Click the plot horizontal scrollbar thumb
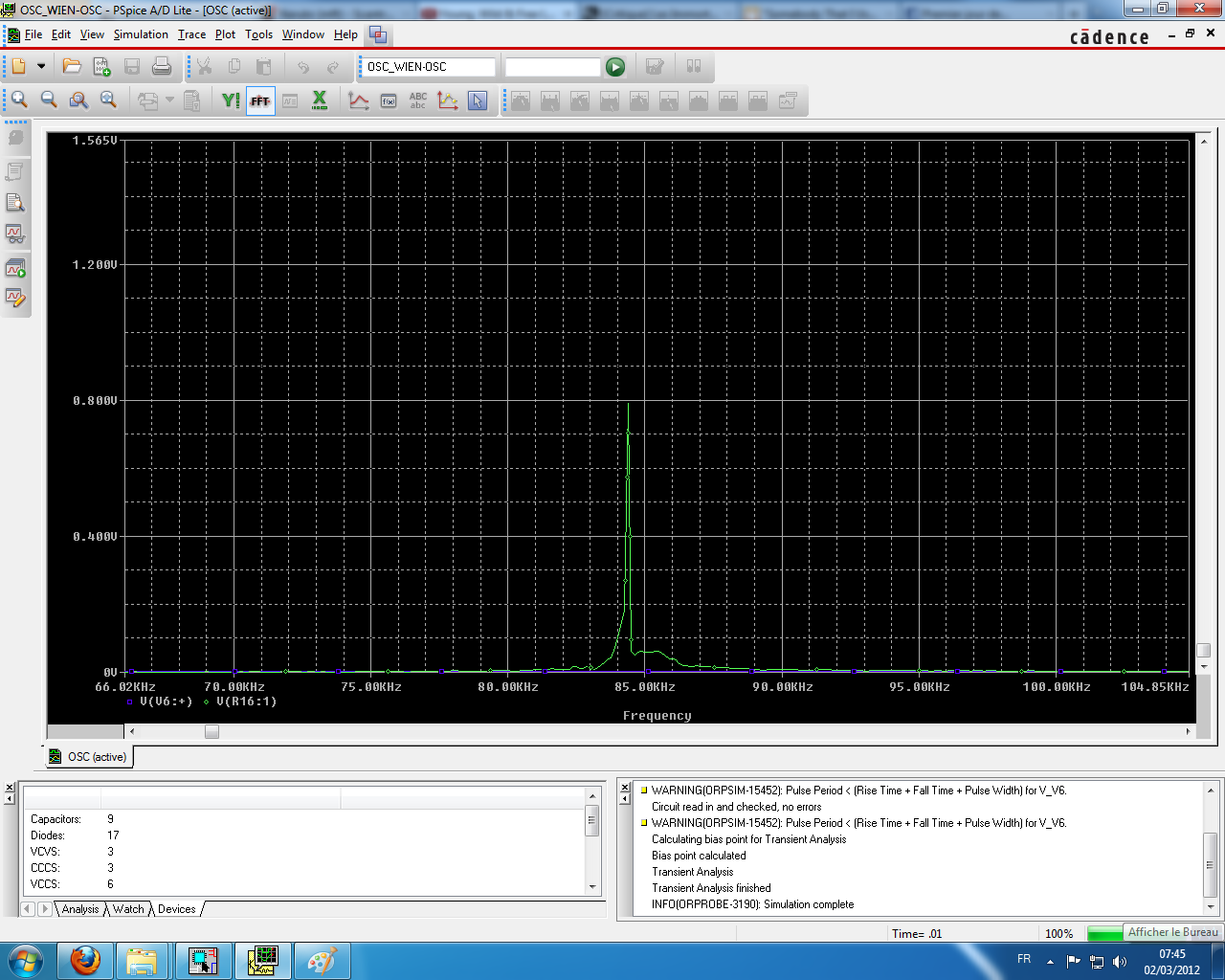Viewport: 1225px width, 980px height. click(212, 731)
